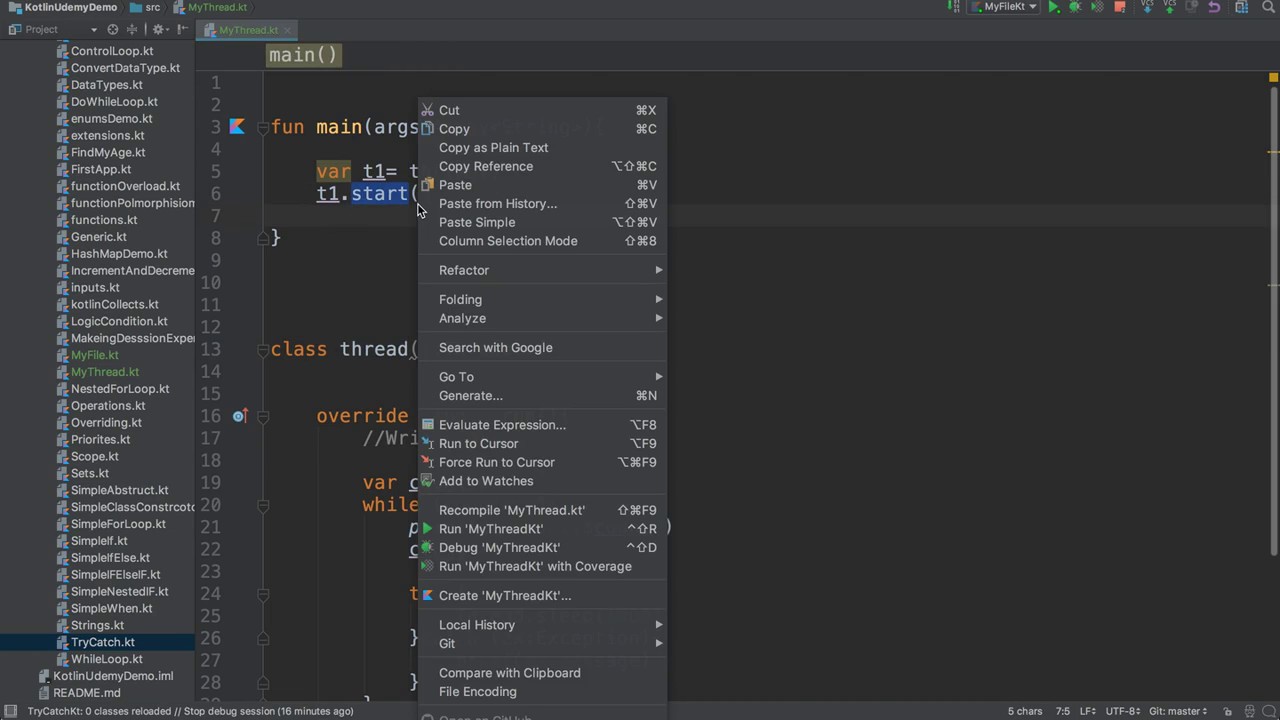Click the main() breadcrumb above the editor

(304, 55)
